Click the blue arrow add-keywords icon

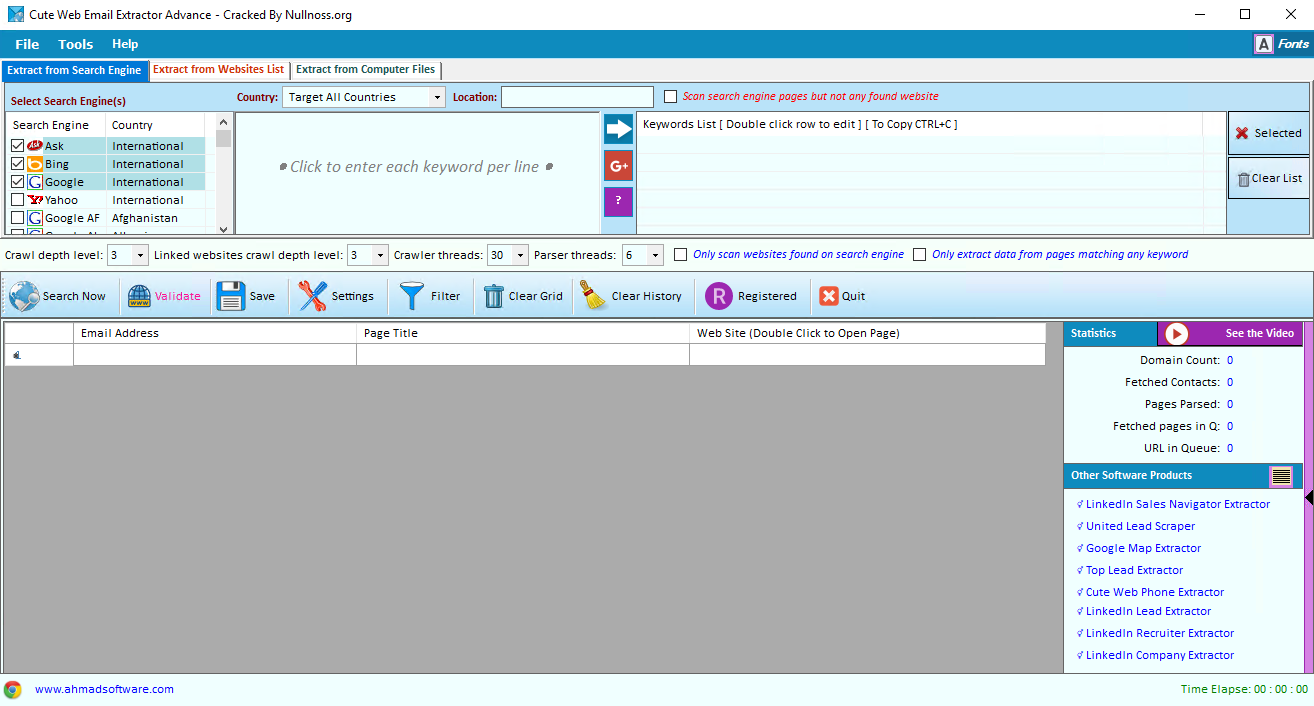[x=618, y=129]
